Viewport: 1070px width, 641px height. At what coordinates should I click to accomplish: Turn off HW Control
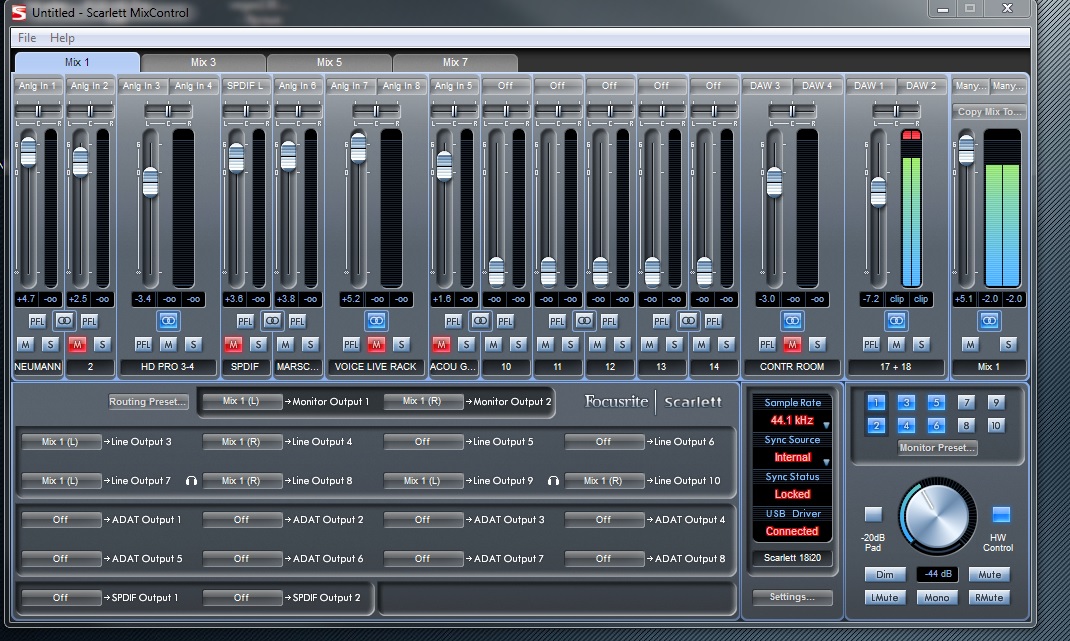(1001, 515)
